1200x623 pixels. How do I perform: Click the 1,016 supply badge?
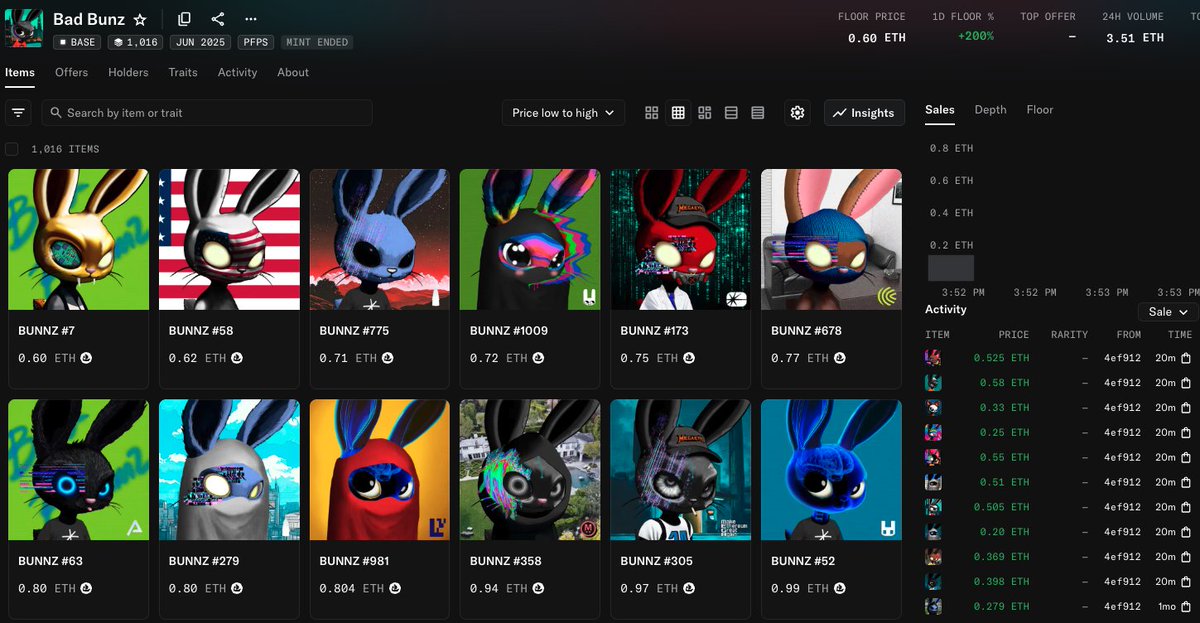pos(136,43)
